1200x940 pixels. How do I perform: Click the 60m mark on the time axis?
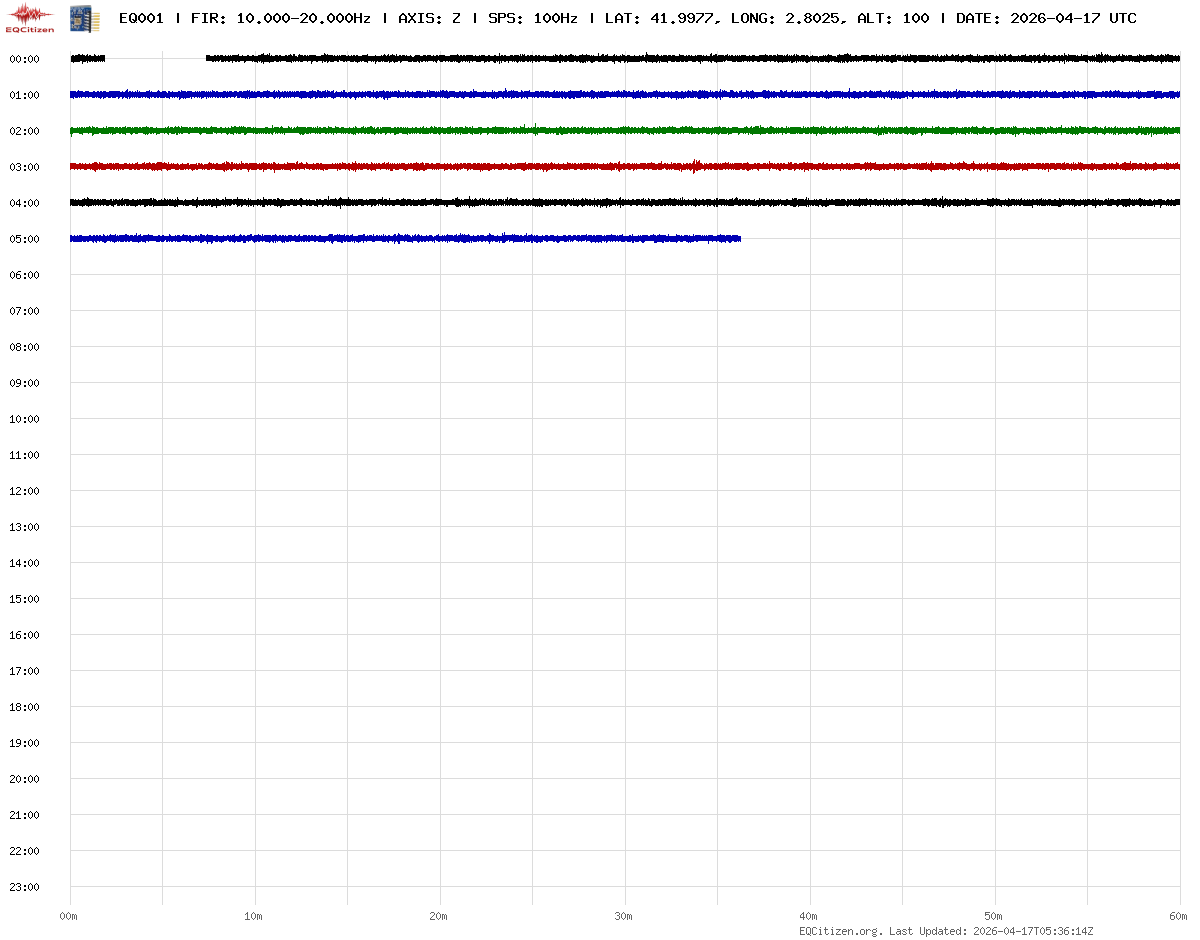pyautogui.click(x=1178, y=916)
